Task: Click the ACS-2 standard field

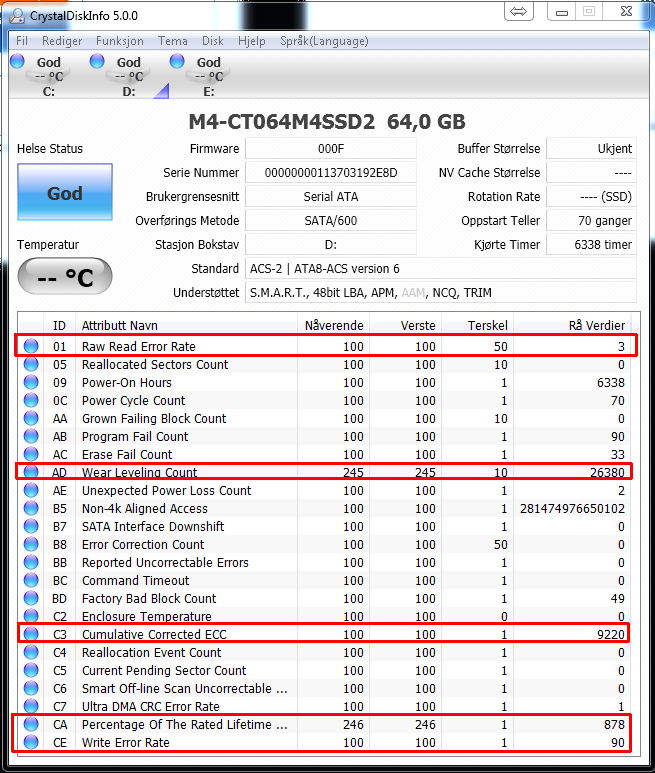Action: pos(441,269)
